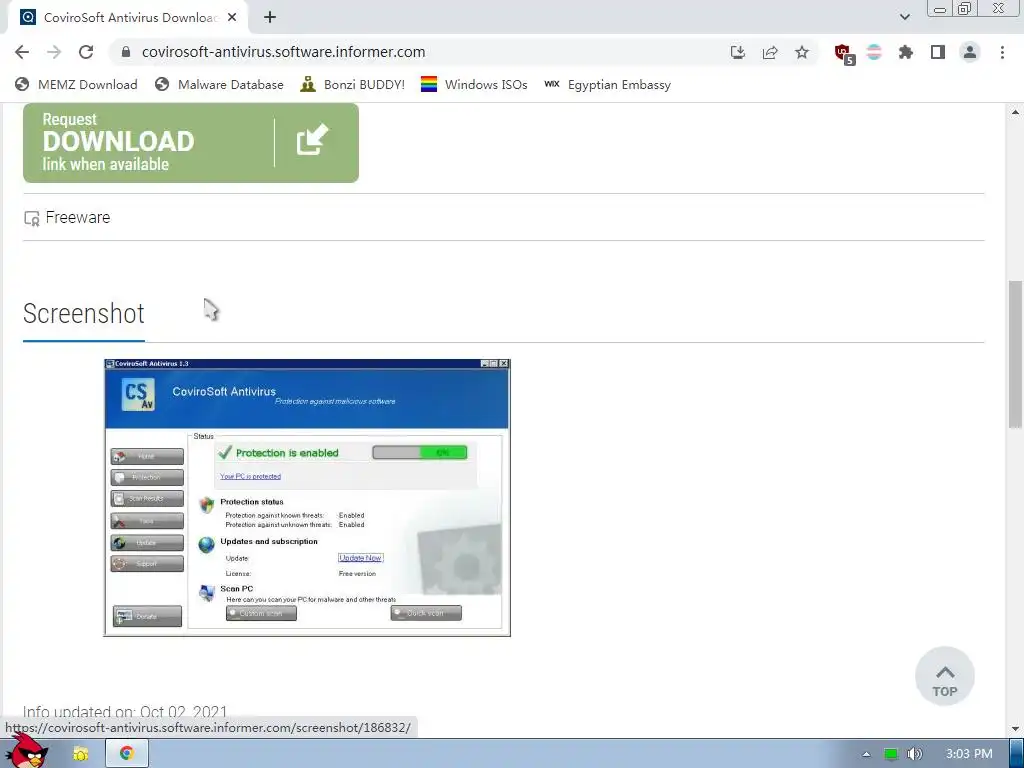Show hidden system tray icons
The width and height of the screenshot is (1024, 768).
click(866, 754)
